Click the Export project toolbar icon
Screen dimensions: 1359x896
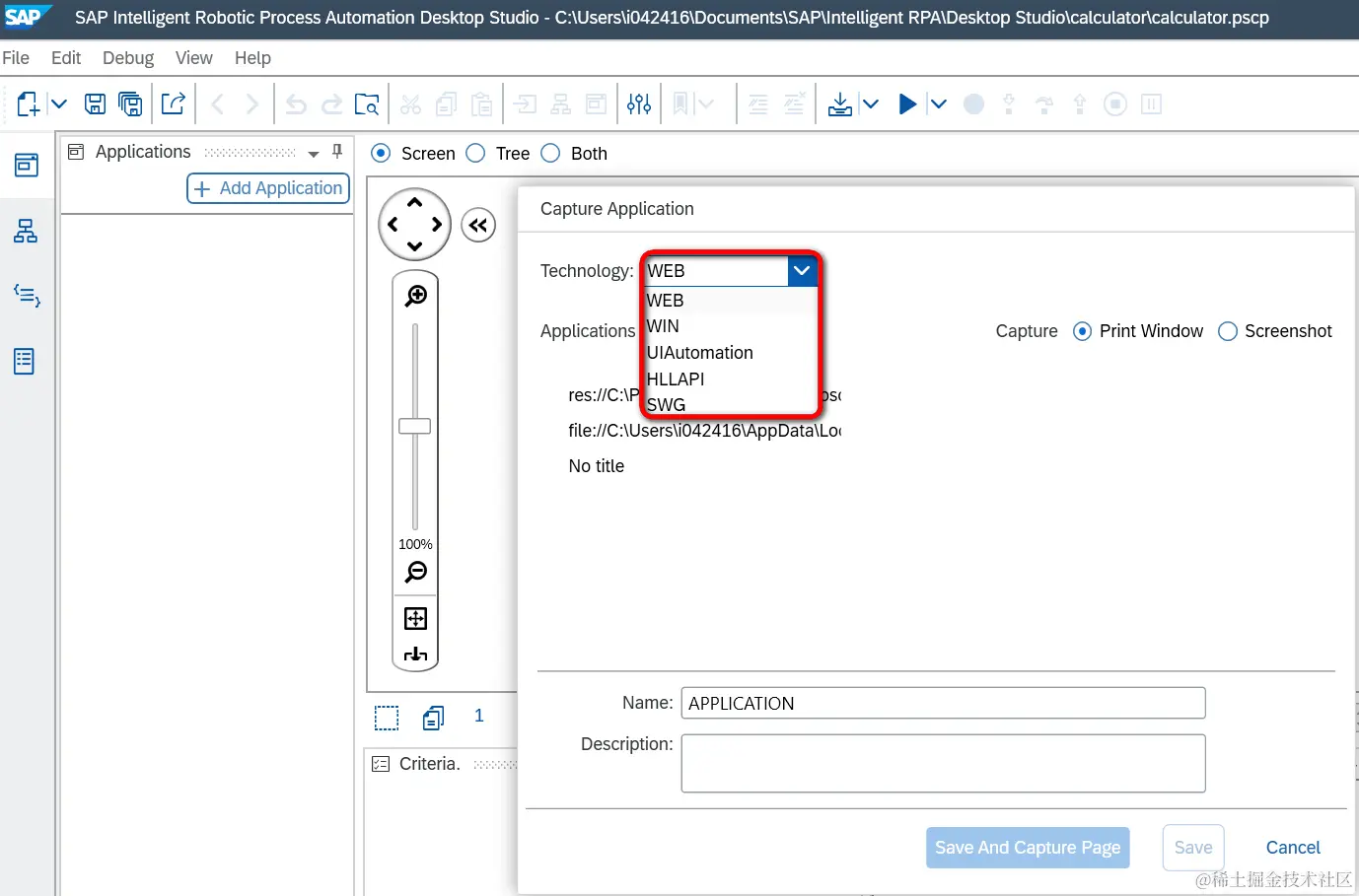[174, 103]
